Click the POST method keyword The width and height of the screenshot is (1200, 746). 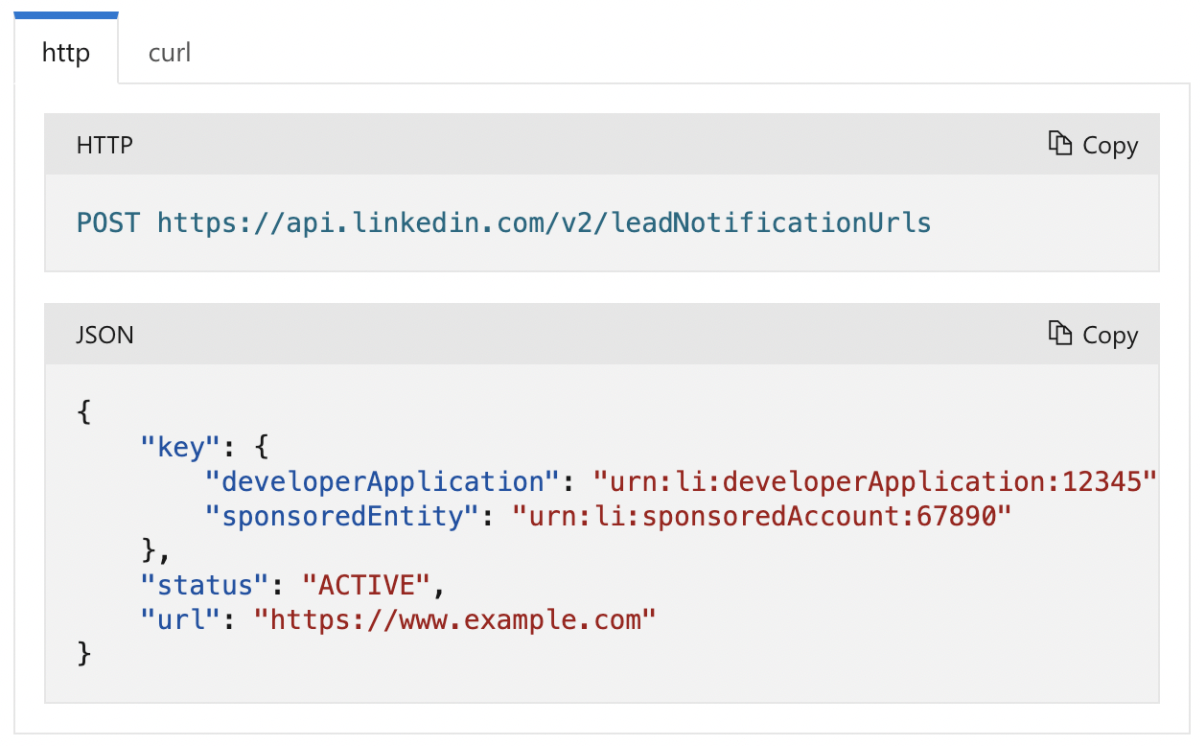(109, 222)
